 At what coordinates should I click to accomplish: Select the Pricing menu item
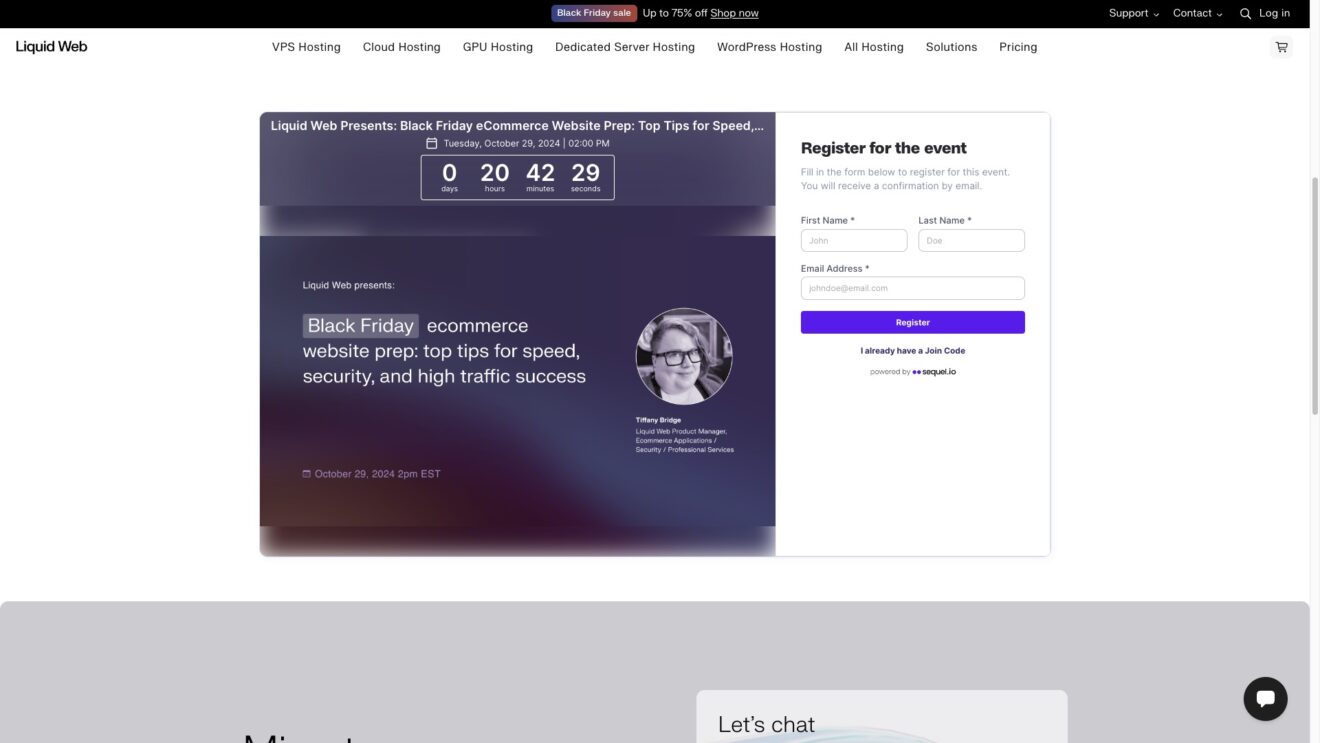pos(1018,47)
